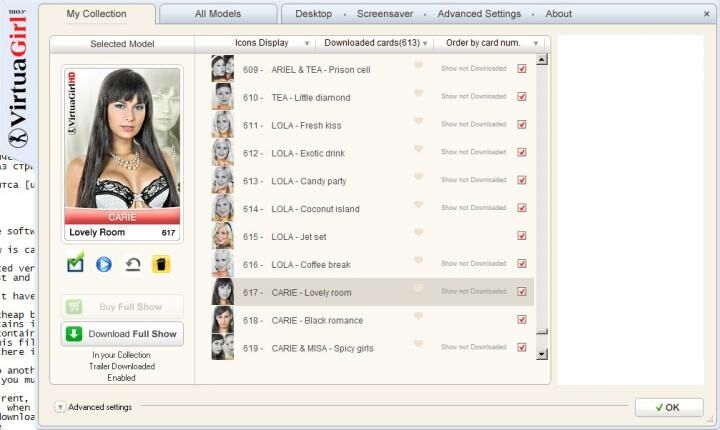Select row 617 - CARIE - Lovely room
The height and width of the screenshot is (430, 720).
tap(372, 292)
